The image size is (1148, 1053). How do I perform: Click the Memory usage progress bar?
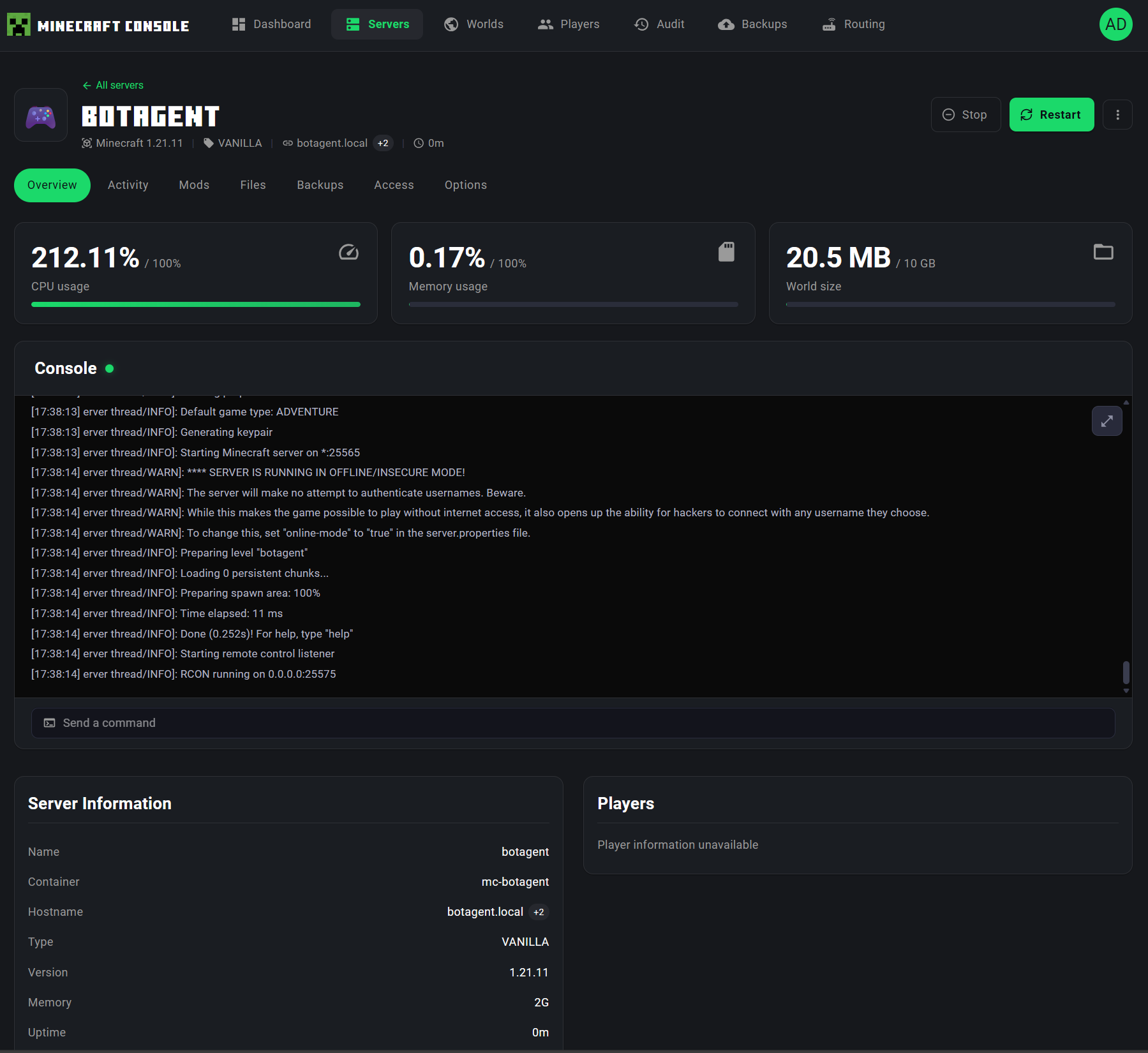click(x=574, y=304)
